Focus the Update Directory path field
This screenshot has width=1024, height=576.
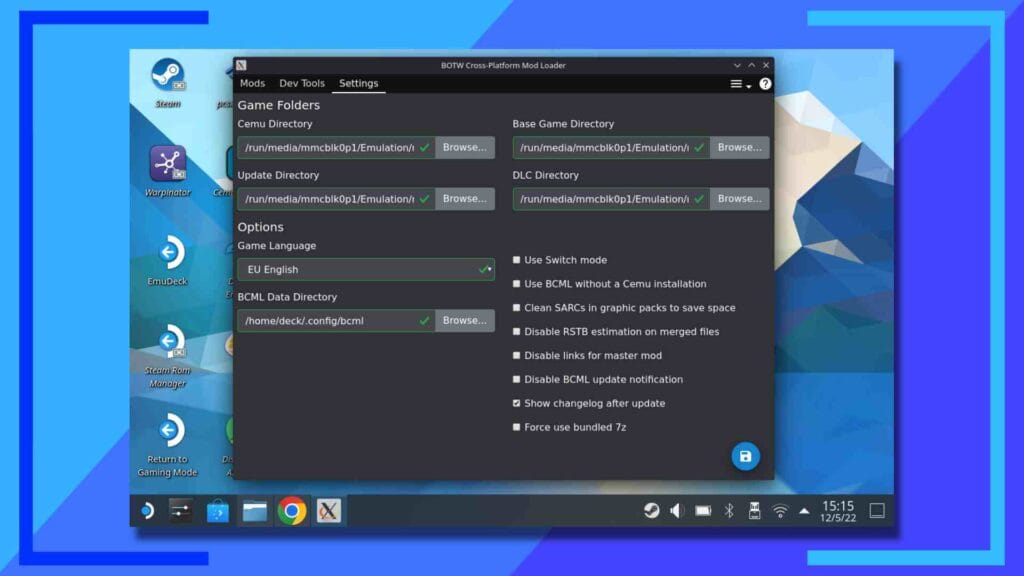click(336, 199)
